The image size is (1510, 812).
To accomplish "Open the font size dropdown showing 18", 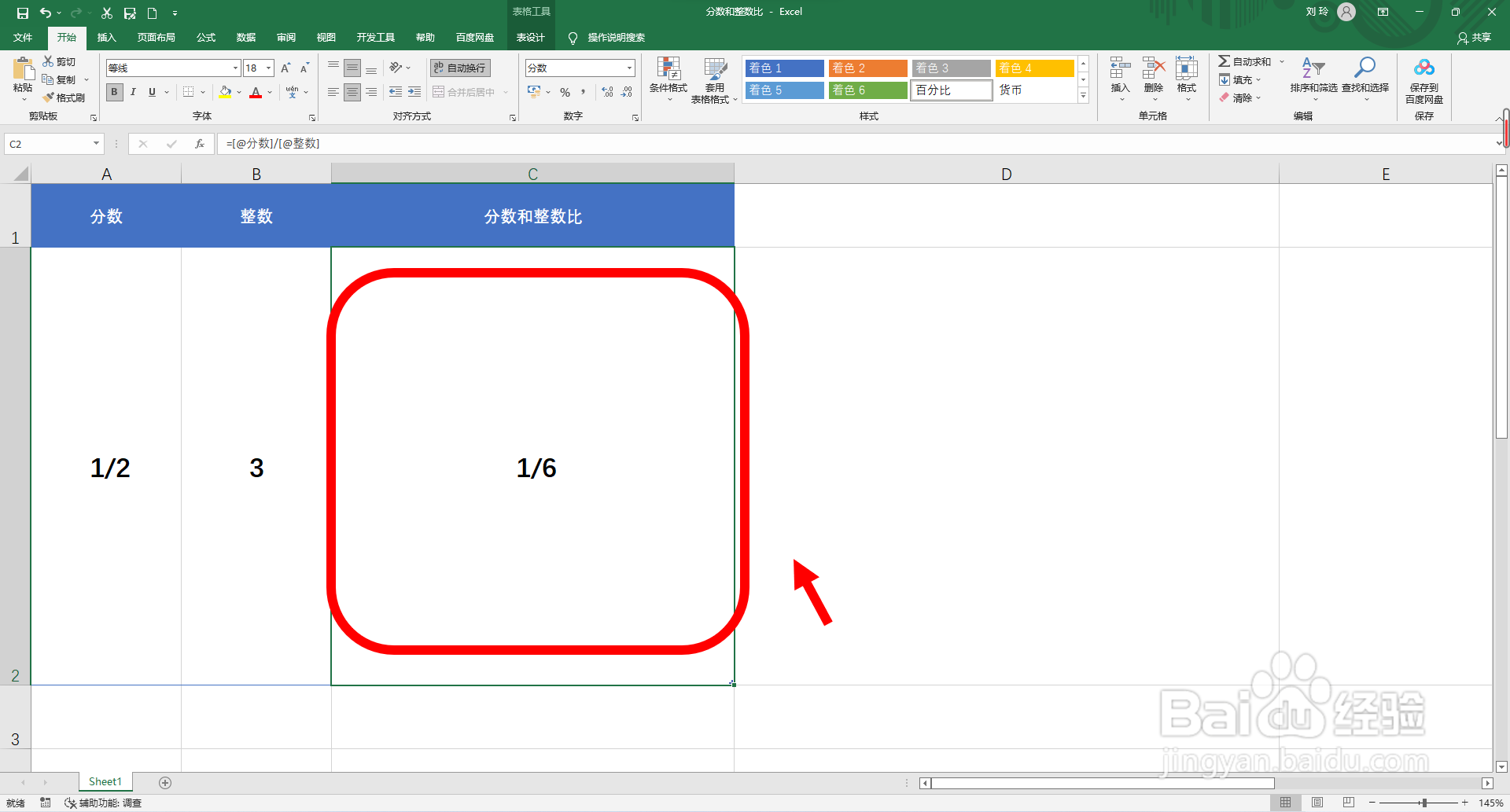I will (x=268, y=68).
